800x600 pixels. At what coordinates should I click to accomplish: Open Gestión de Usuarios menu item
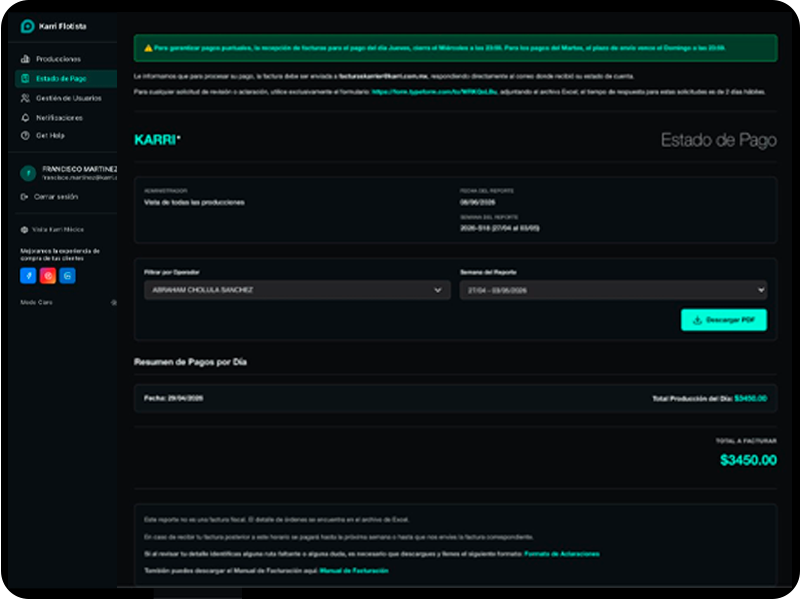point(66,98)
